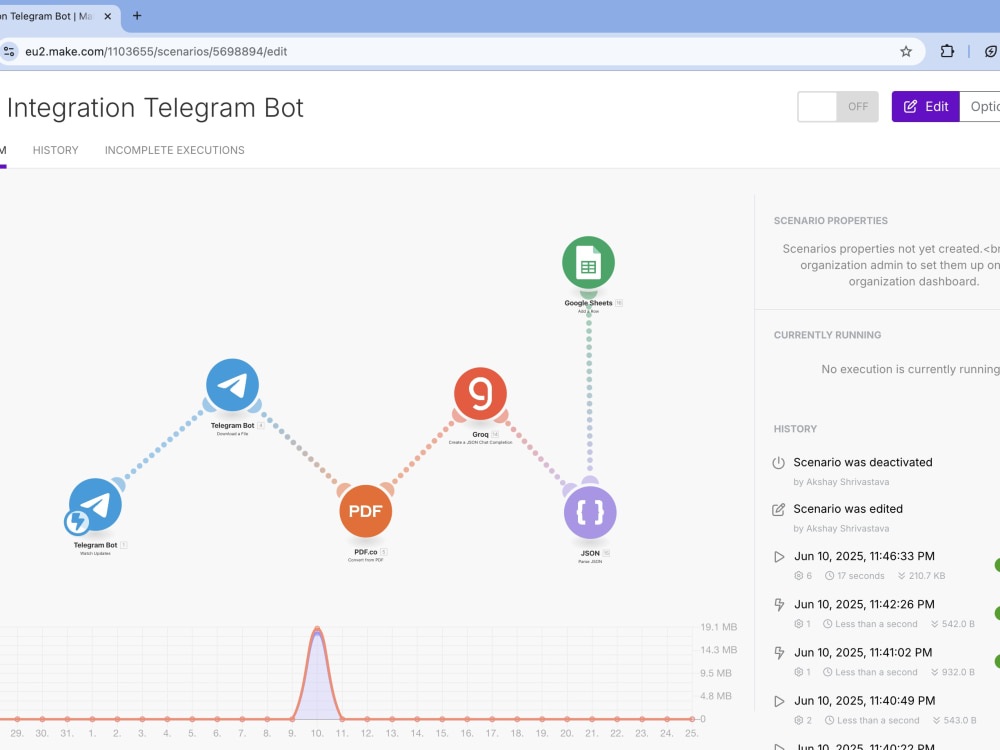Screen dimensions: 1000x750
Task: Open the Jun 10, 2025, 11:41:02 PM execution
Action: coord(863,653)
